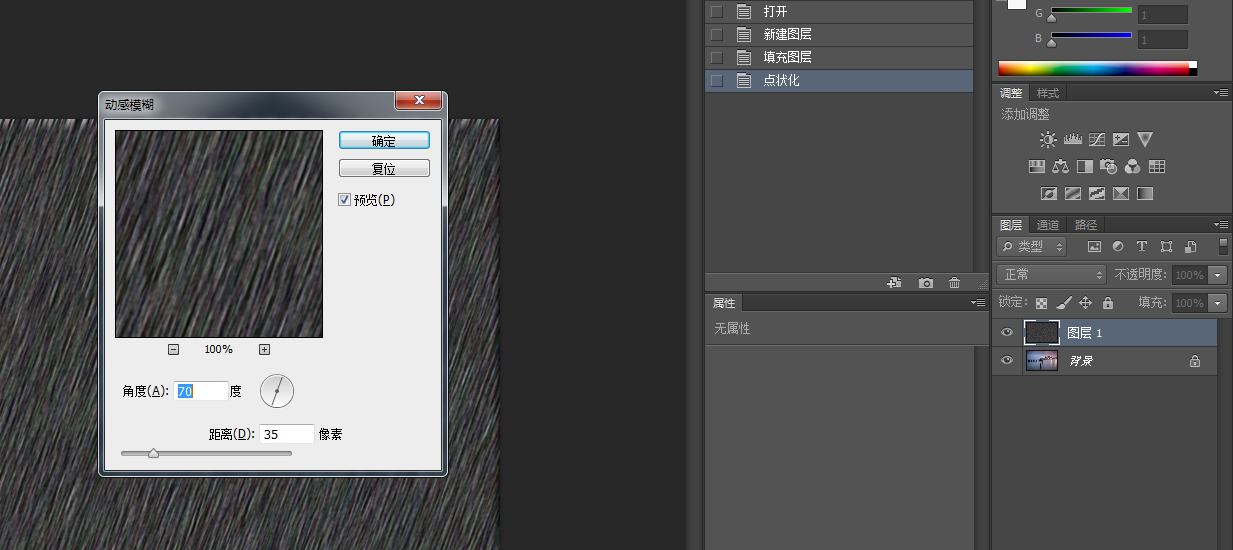The image size is (1233, 550).
Task: Click the distance slider handle in Motion Blur
Action: click(x=153, y=453)
